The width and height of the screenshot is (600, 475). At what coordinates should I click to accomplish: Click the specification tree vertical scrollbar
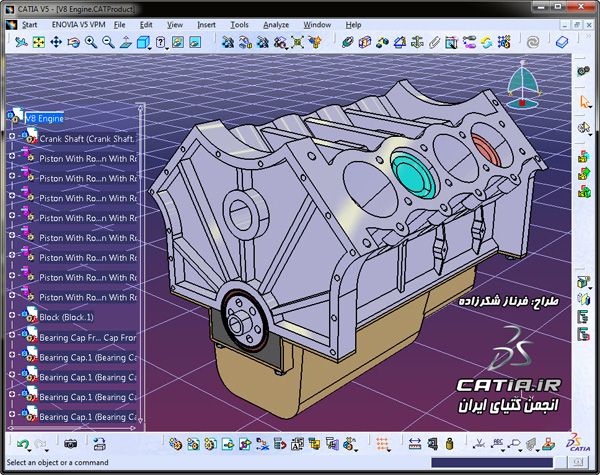tap(140, 264)
